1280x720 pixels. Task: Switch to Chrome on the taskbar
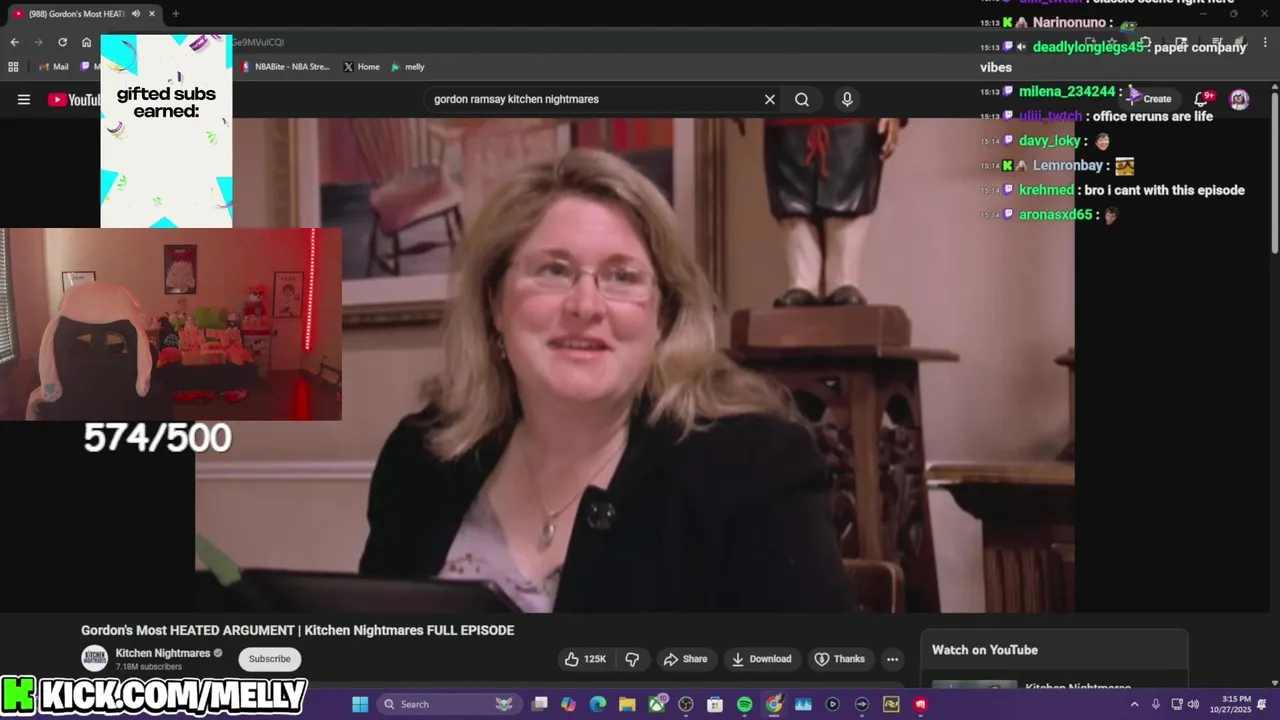pyautogui.click(x=774, y=704)
